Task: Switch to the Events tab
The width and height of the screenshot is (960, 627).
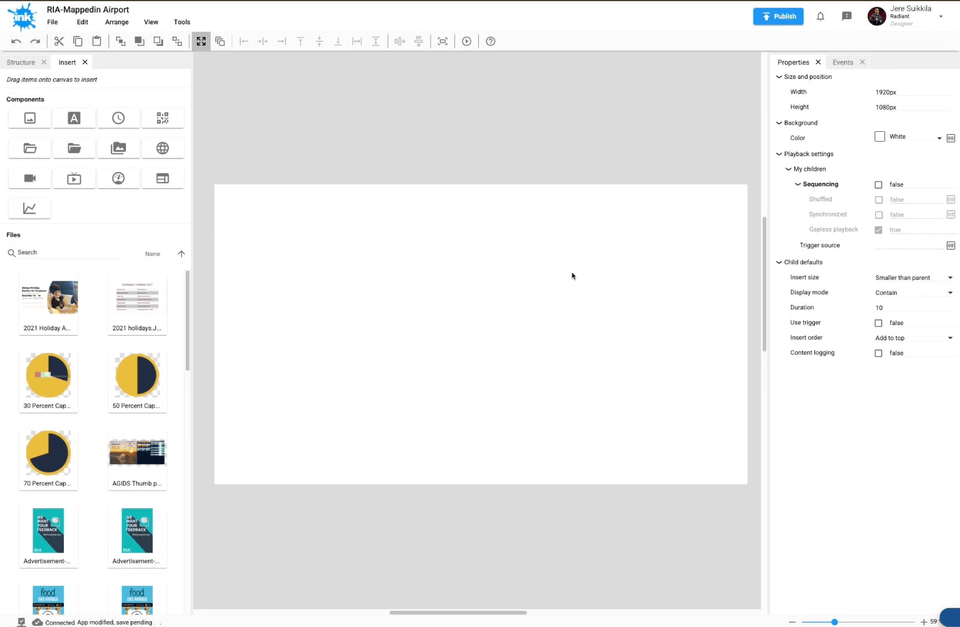Action: point(843,62)
